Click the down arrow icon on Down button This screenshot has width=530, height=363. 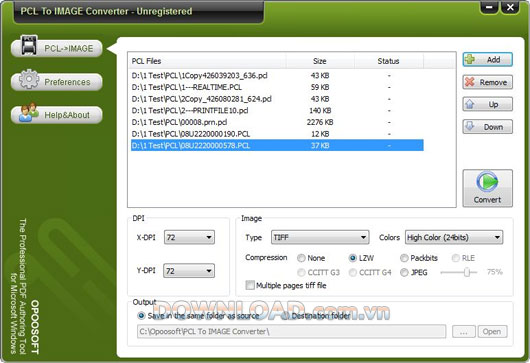470,126
